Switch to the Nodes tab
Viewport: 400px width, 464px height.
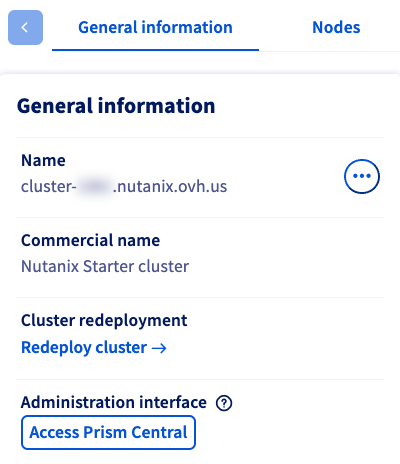click(336, 27)
